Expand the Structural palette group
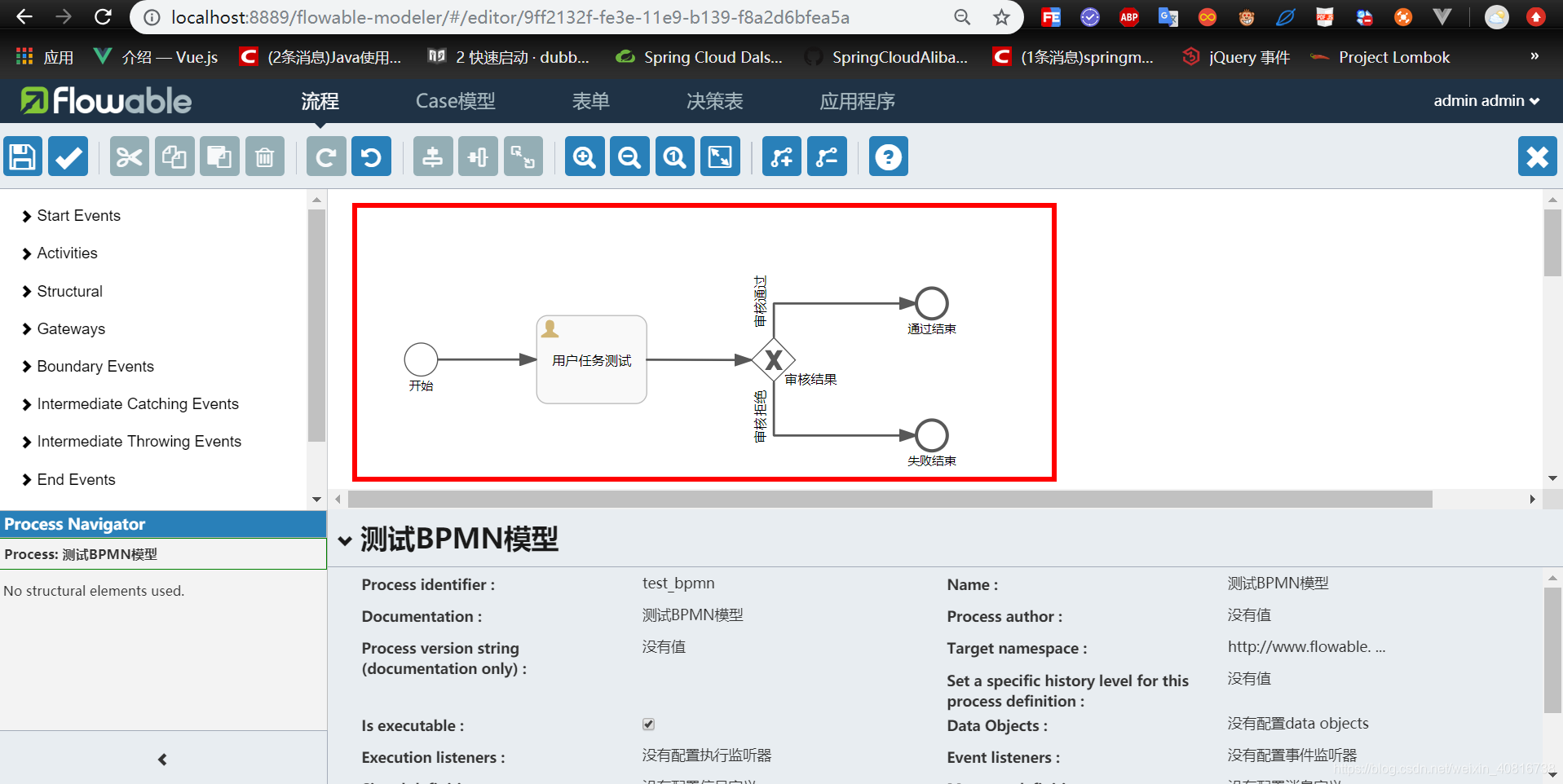 click(62, 291)
